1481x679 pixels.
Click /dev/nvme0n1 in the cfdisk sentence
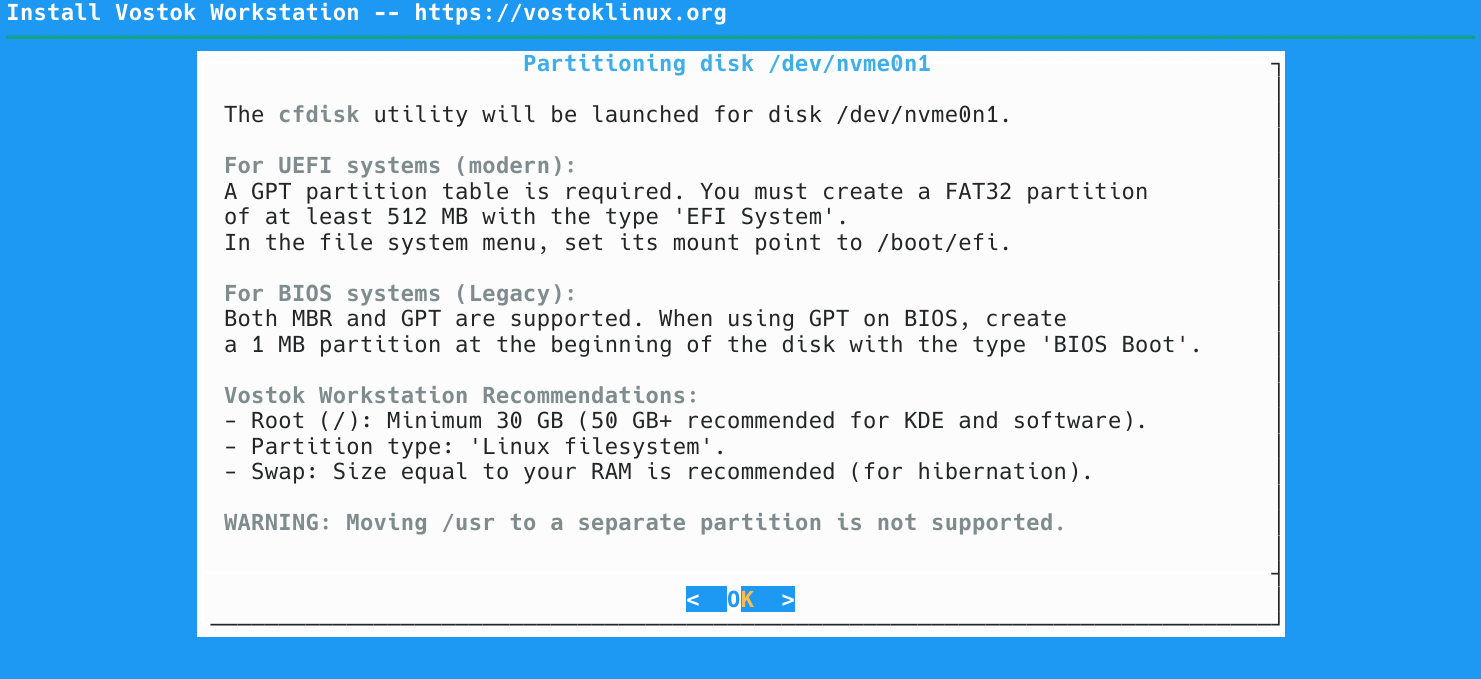coord(922,115)
